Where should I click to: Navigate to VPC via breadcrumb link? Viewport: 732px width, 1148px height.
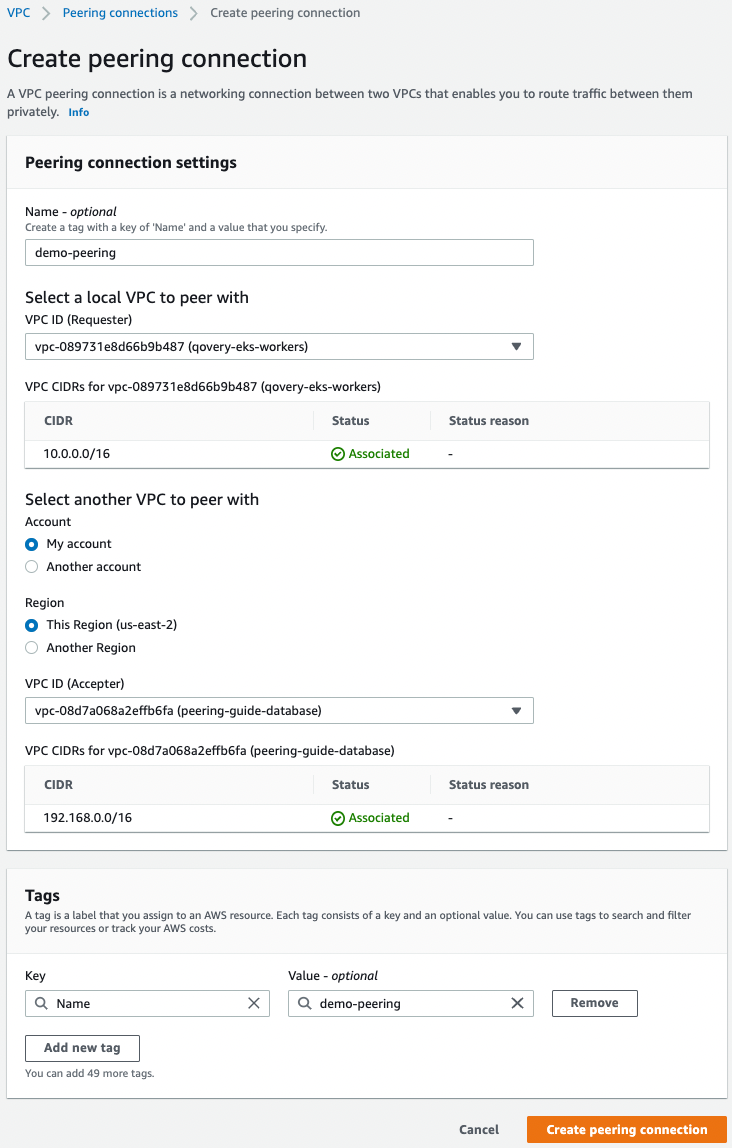coord(18,13)
